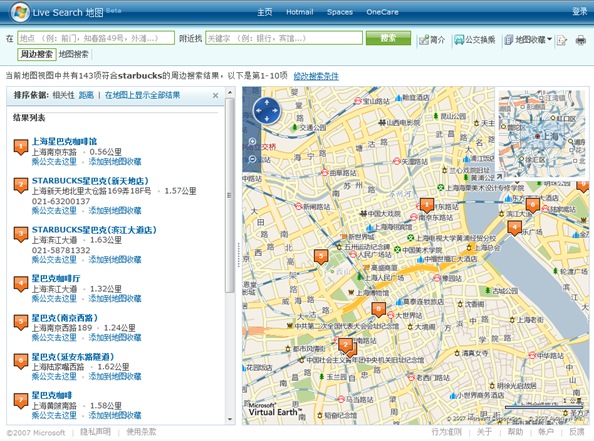Open 主页 in the top navigation
Screen dimensions: 594x441
(x=264, y=12)
